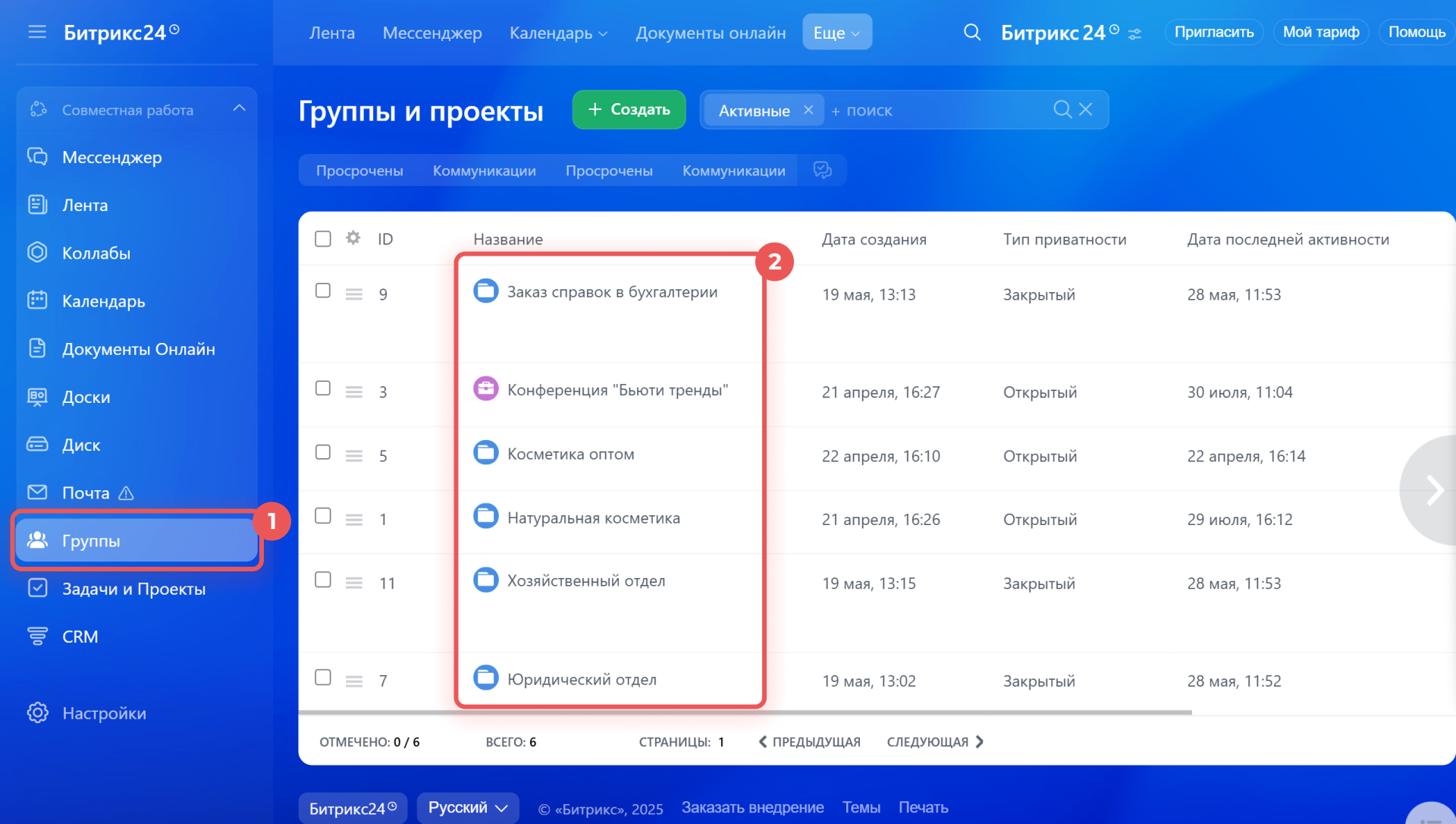
Task: Open Мессенджер in top menu
Action: tap(432, 33)
